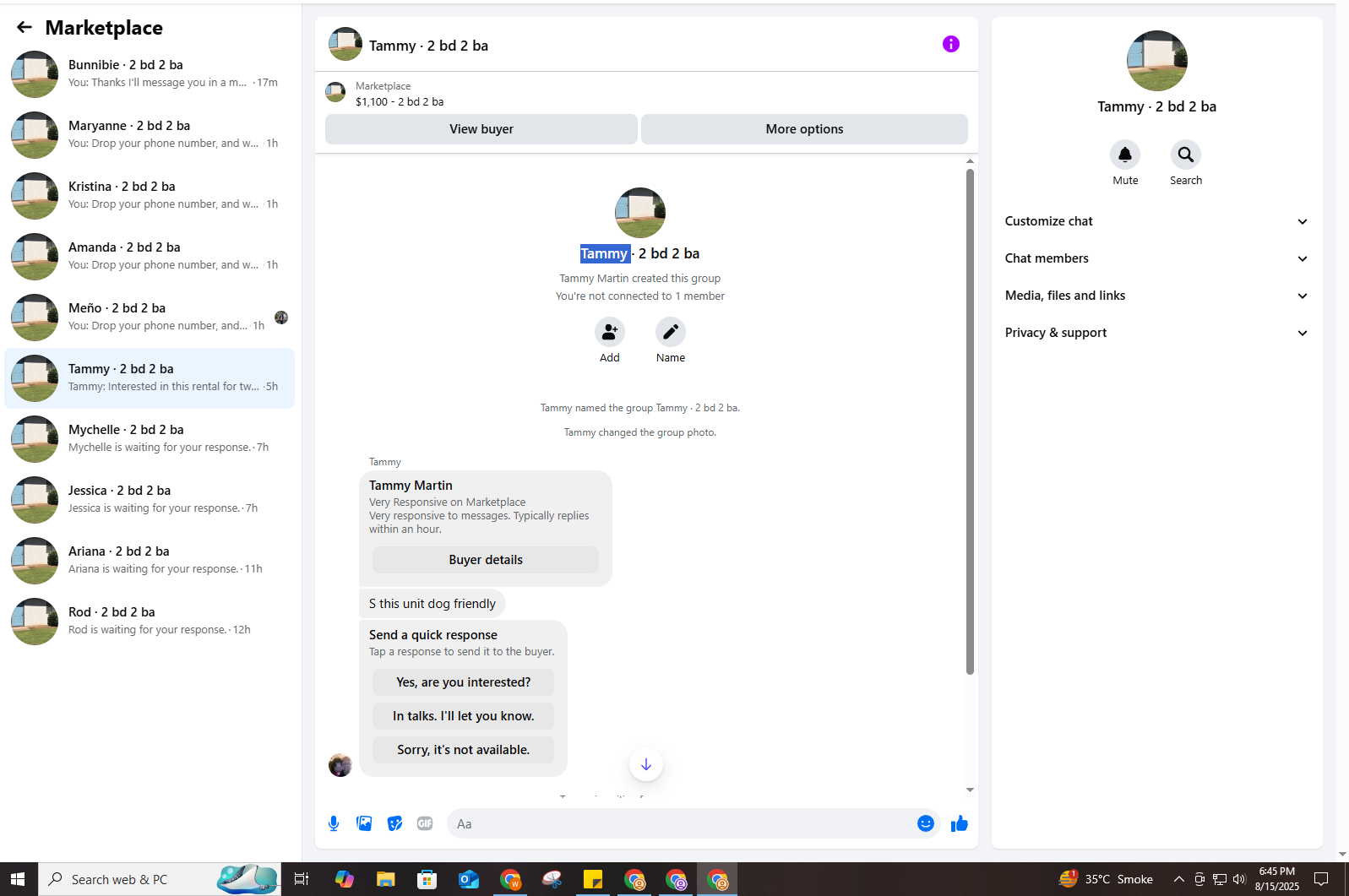The height and width of the screenshot is (896, 1349).
Task: Open conversation information purple icon
Action: (x=951, y=44)
